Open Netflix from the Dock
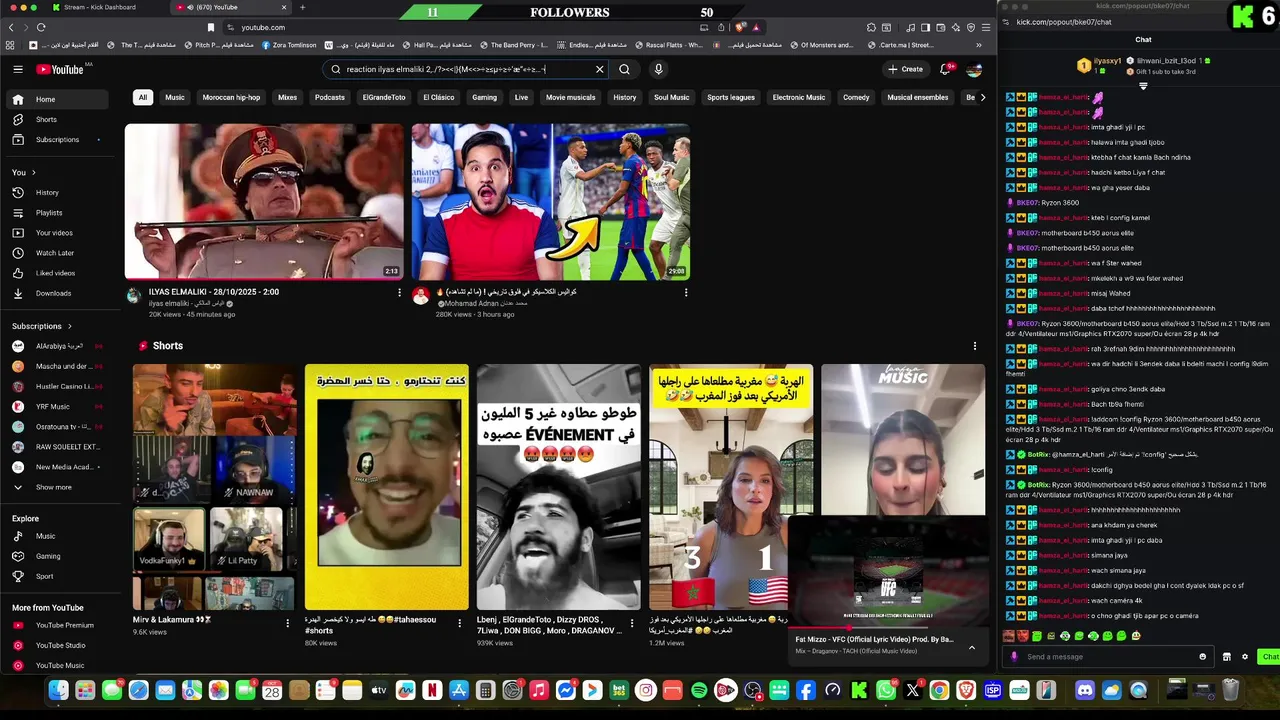Screen dimensions: 1280x720 [432, 690]
